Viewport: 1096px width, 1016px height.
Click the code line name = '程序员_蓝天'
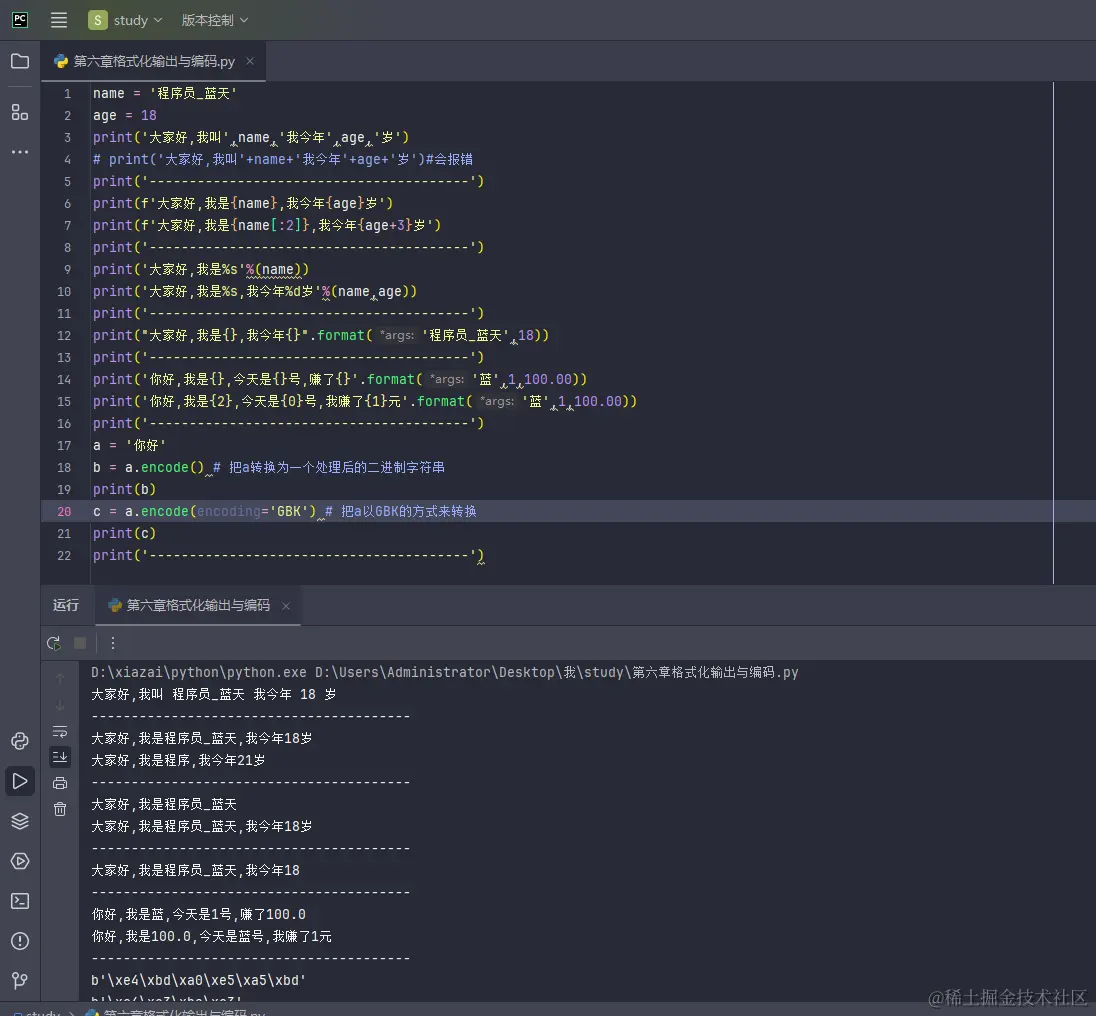[x=165, y=94]
